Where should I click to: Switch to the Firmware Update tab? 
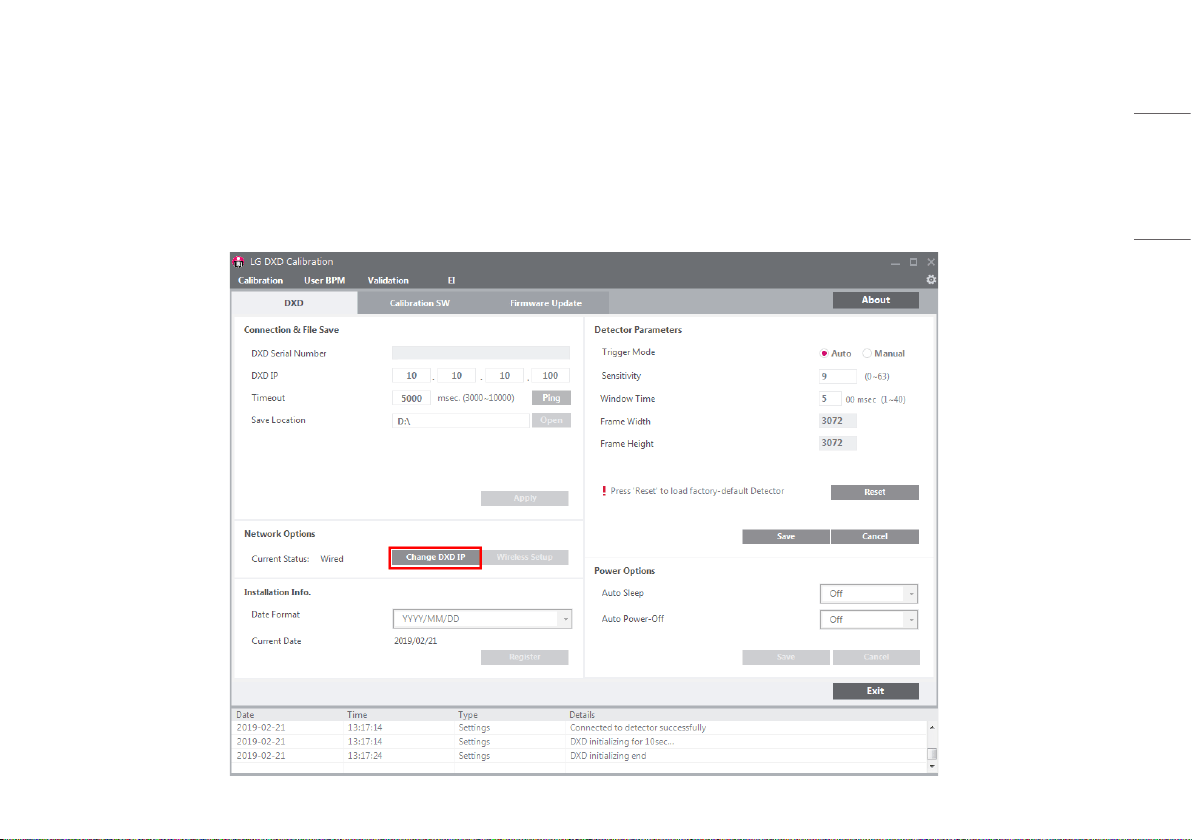click(x=546, y=303)
